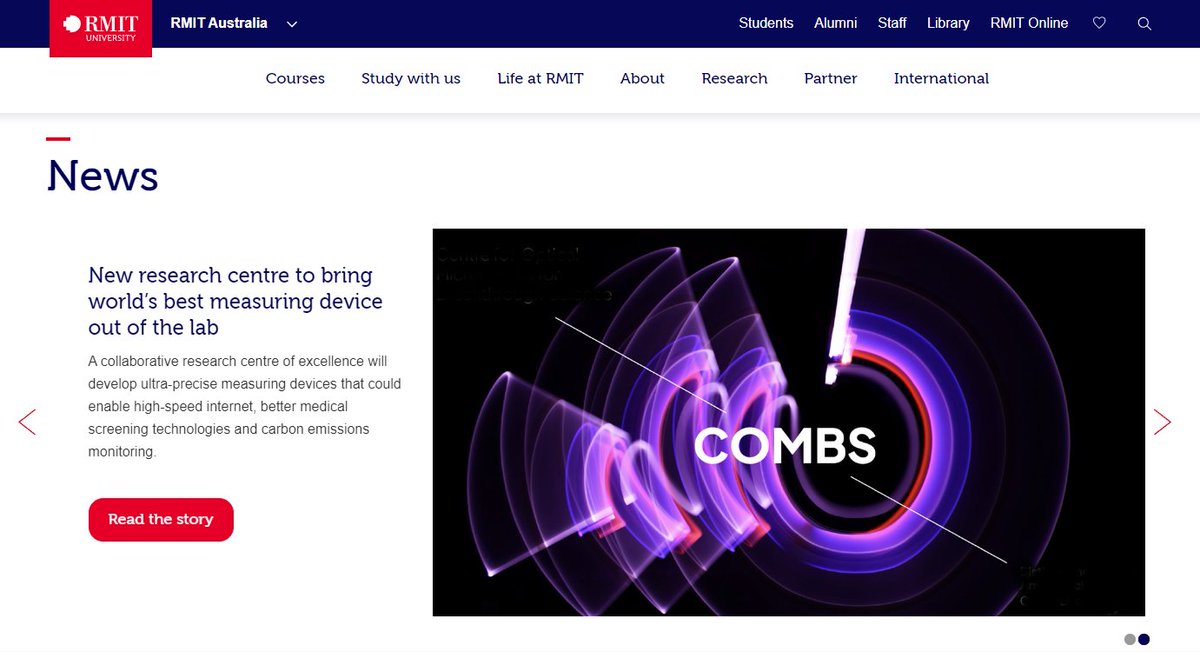Go to next carousel slide arrow
Image resolution: width=1200 pixels, height=652 pixels.
point(1162,421)
